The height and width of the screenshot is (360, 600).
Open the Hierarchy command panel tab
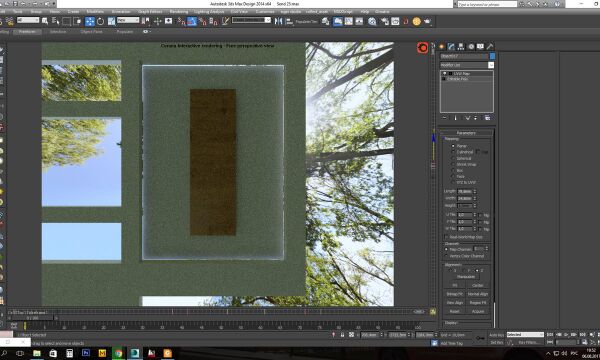[461, 46]
